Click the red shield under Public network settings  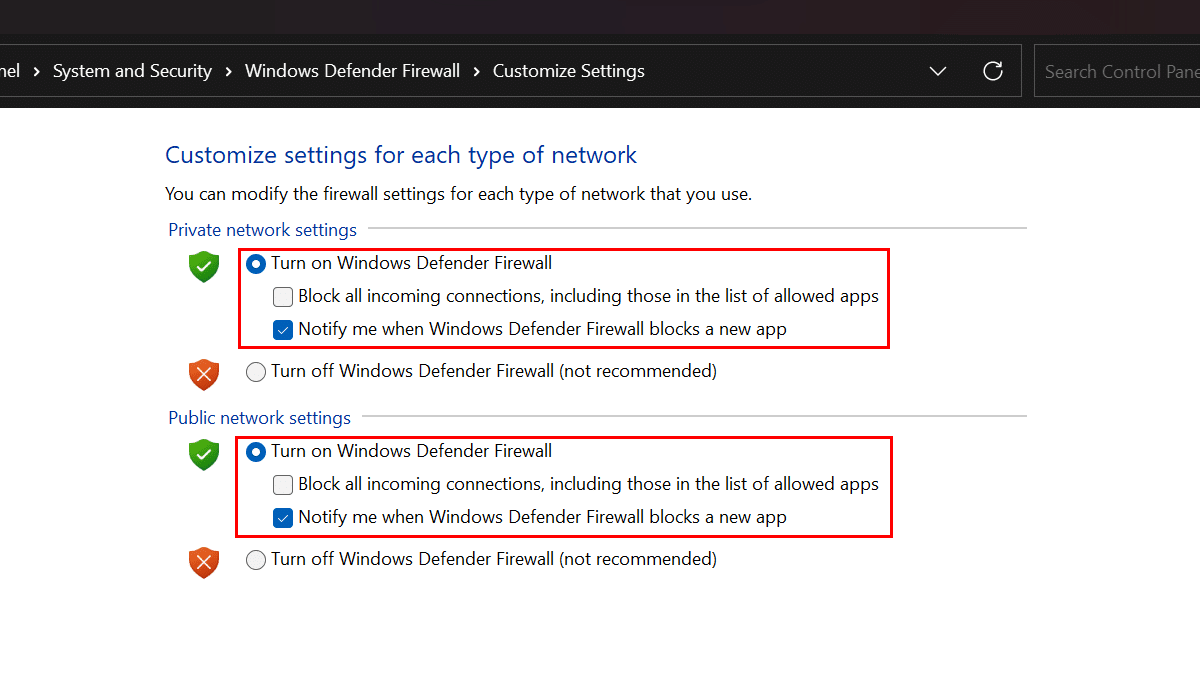(x=204, y=562)
